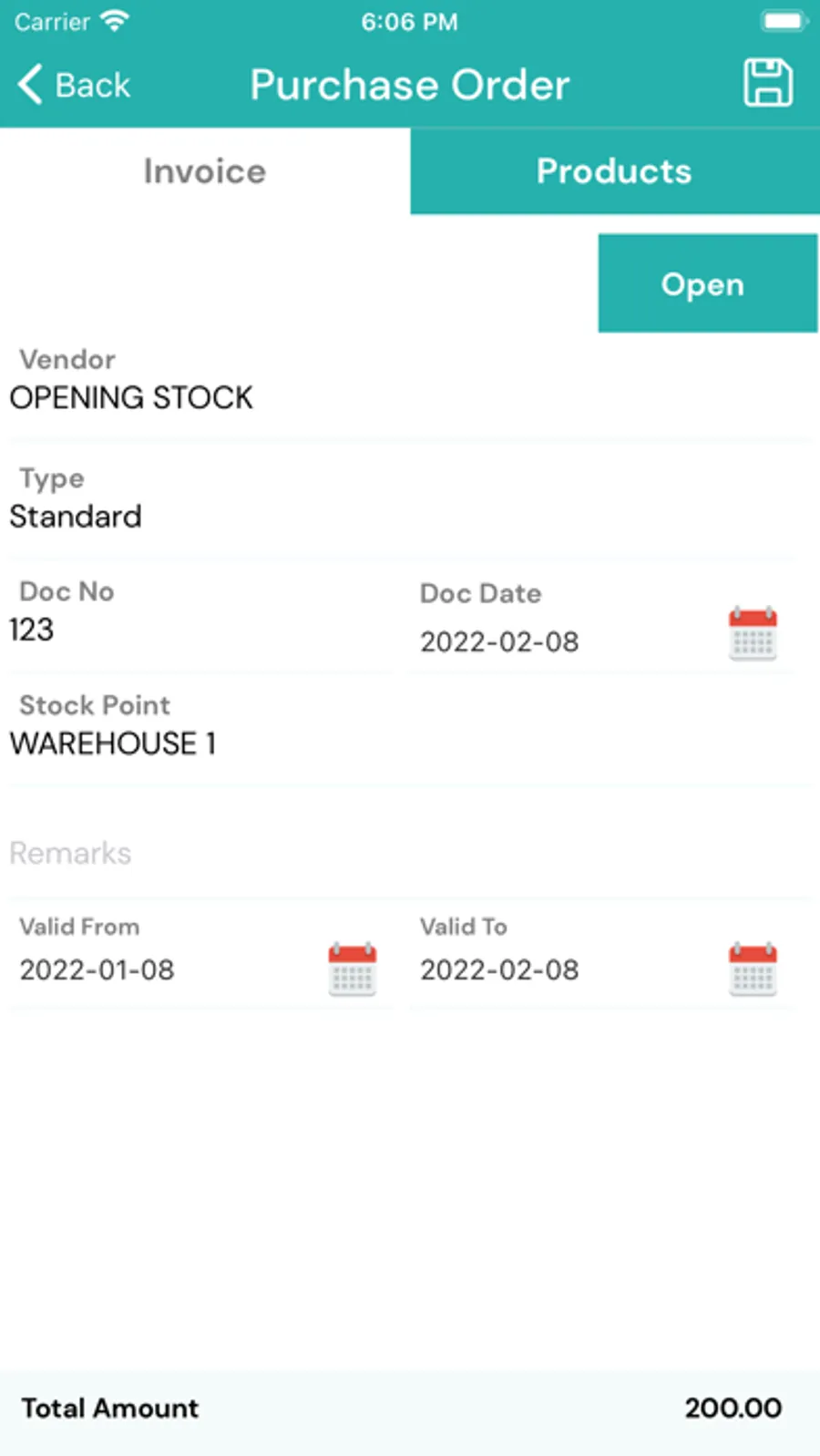The width and height of the screenshot is (820, 1456).
Task: Open the Doc Date calendar picker
Action: coord(753,633)
